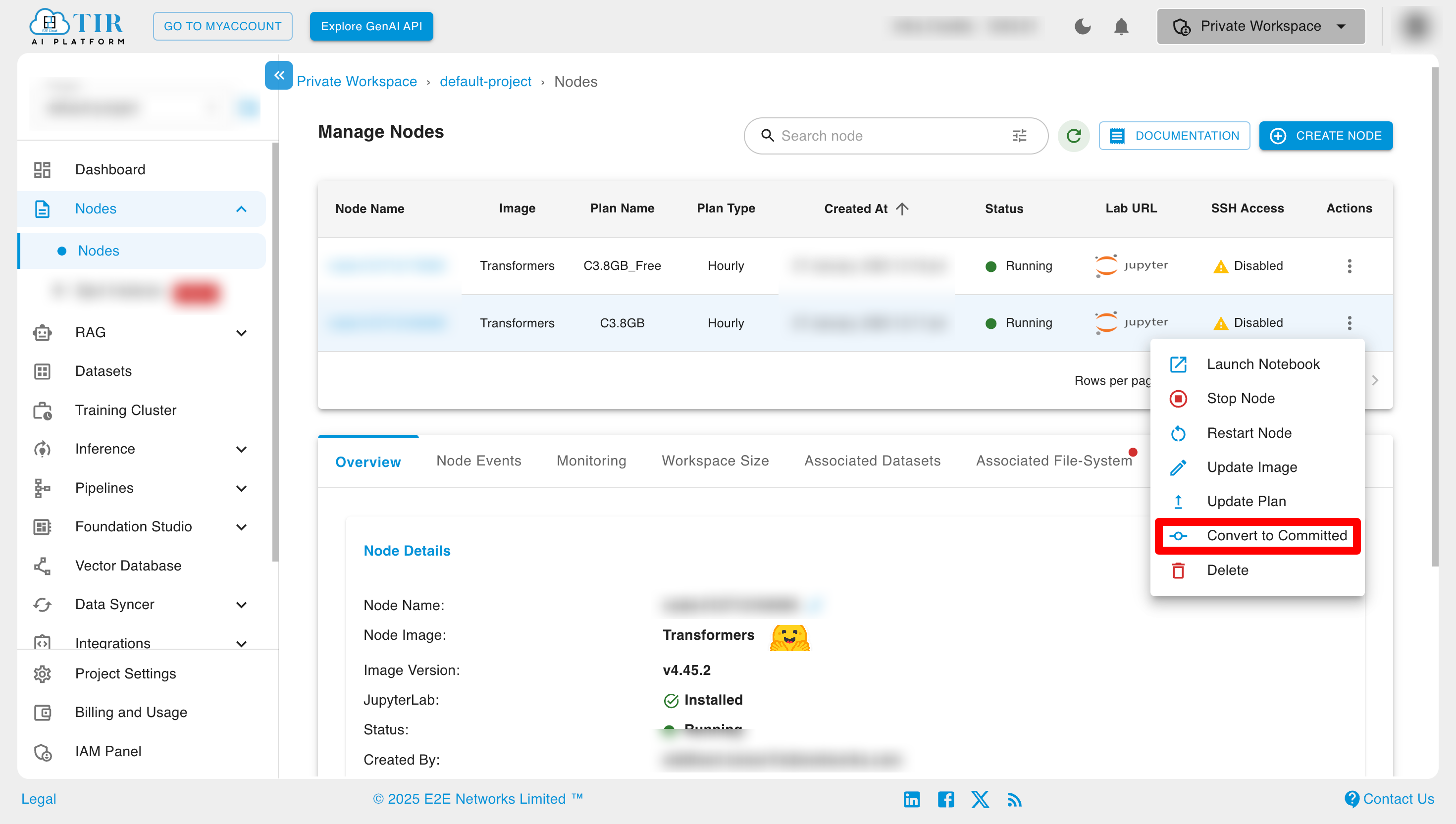Image resolution: width=1456 pixels, height=824 pixels.
Task: Click the refresh nodes list icon
Action: click(x=1073, y=136)
